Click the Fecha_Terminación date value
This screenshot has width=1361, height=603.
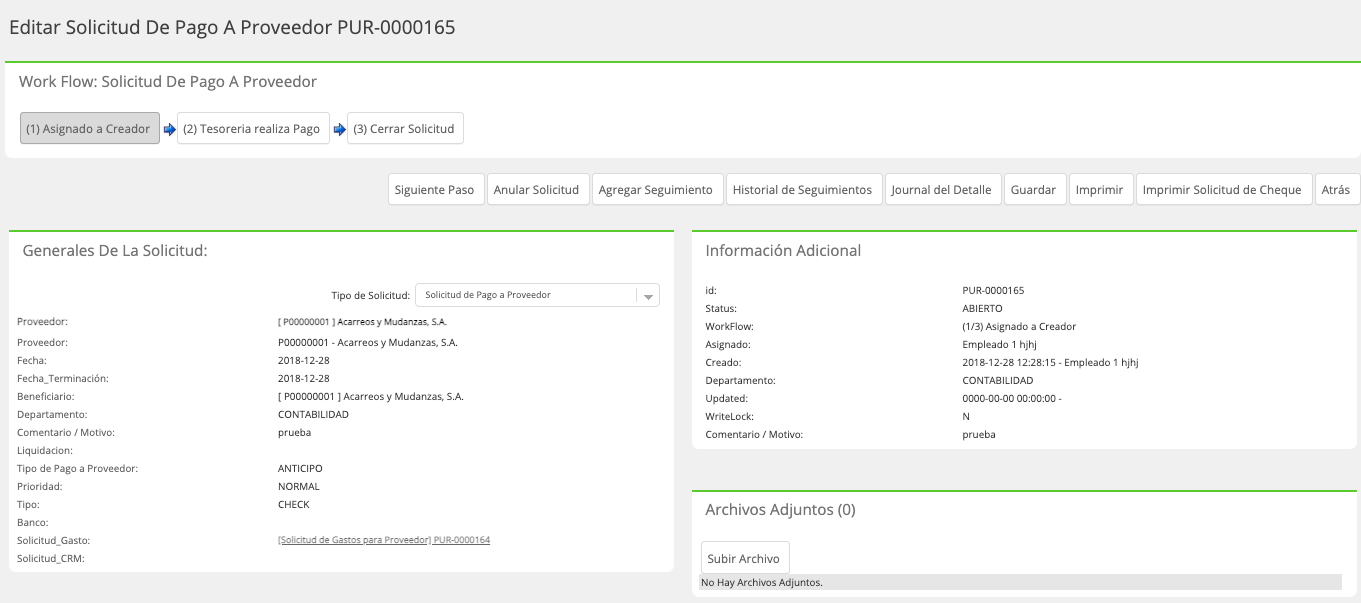tap(304, 379)
